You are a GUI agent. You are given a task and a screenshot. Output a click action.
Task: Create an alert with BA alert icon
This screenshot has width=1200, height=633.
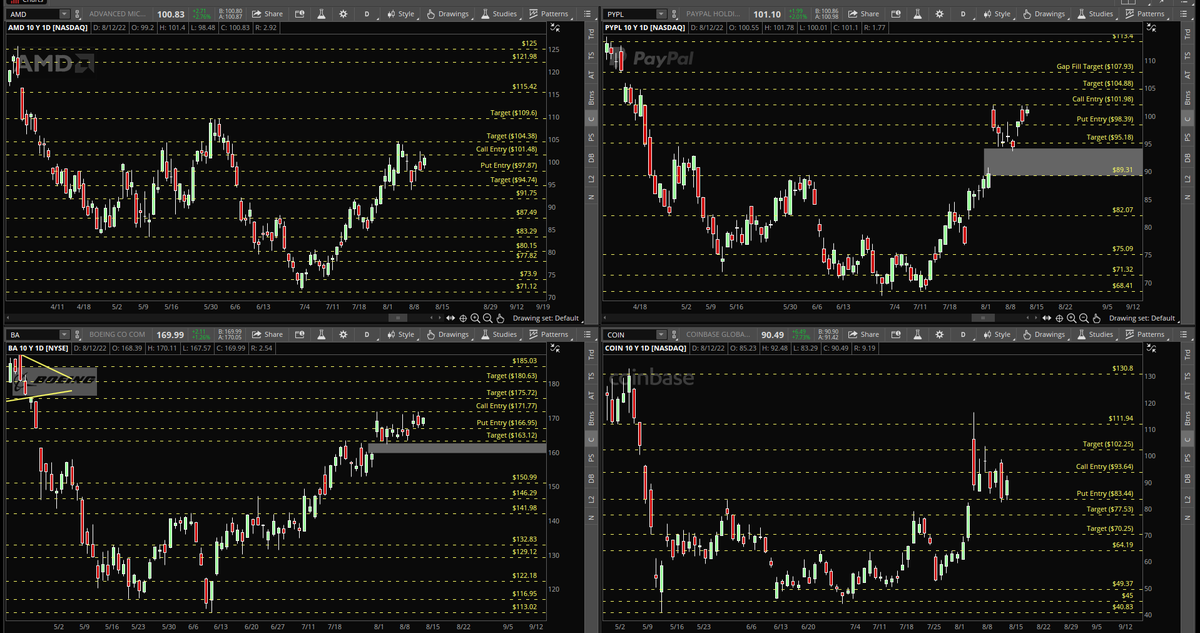[299, 335]
